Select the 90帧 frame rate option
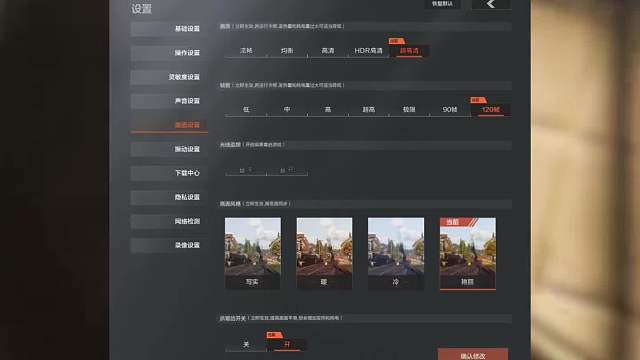 click(x=450, y=109)
